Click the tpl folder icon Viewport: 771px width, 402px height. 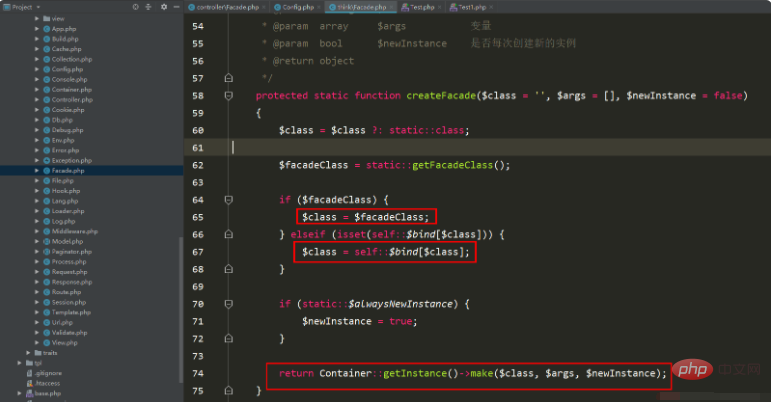click(30, 363)
